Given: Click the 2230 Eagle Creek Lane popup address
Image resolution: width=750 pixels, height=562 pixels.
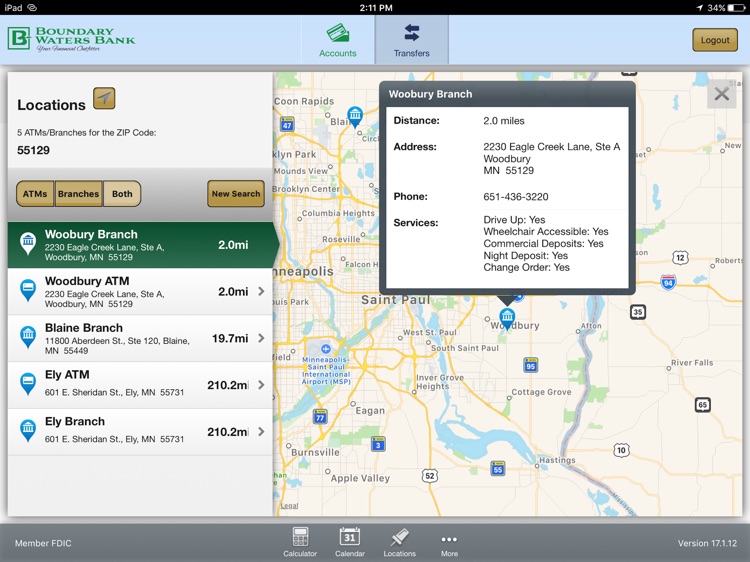Looking at the screenshot, I should 551,158.
